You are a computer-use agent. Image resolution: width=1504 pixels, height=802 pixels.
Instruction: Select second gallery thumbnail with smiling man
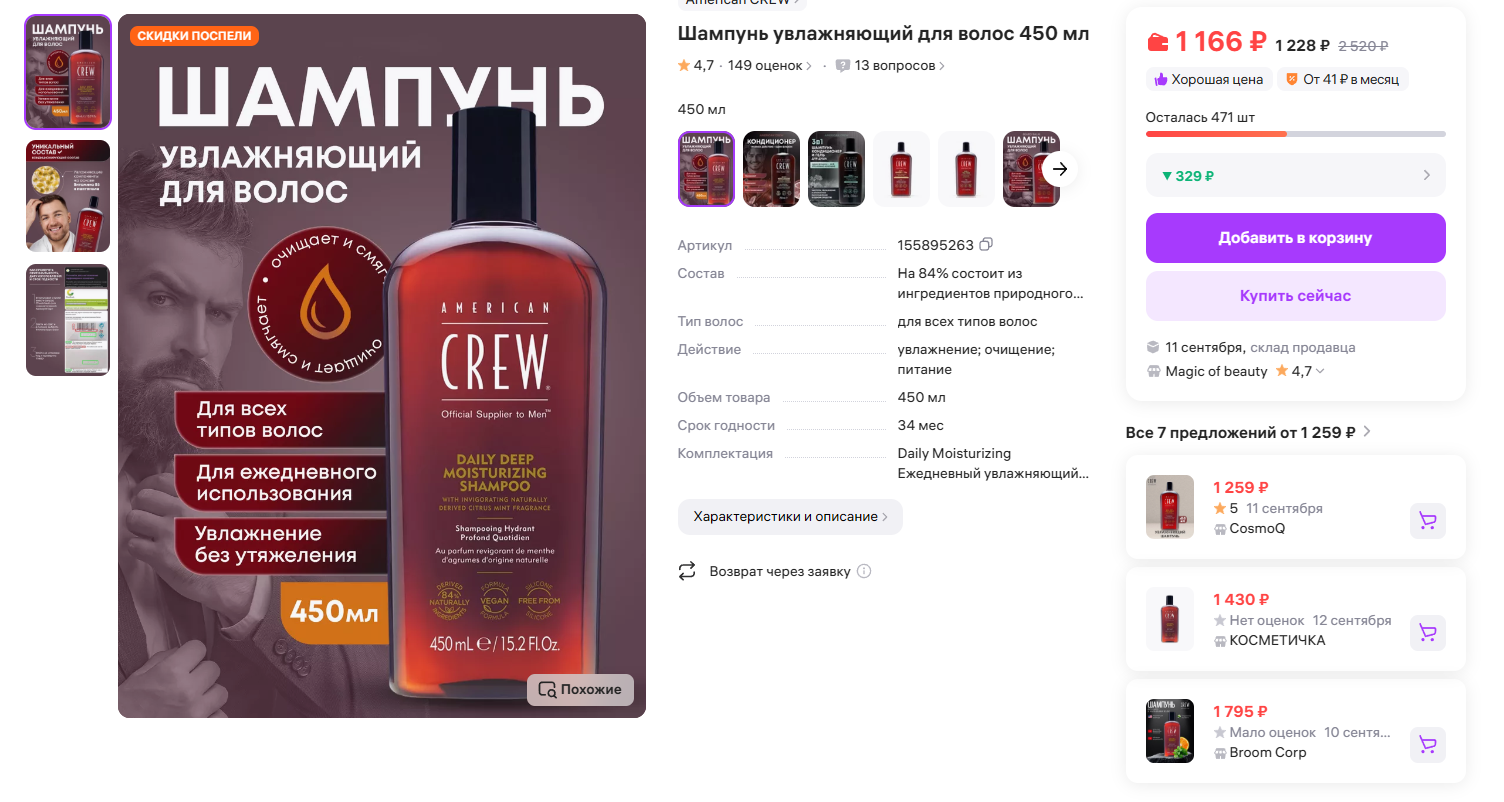(68, 196)
